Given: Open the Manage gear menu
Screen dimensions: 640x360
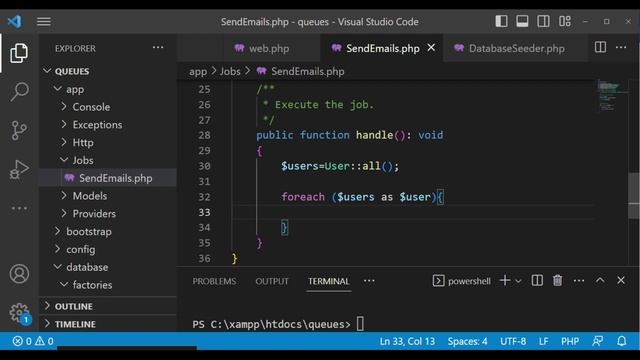Looking at the screenshot, I should tap(19, 313).
